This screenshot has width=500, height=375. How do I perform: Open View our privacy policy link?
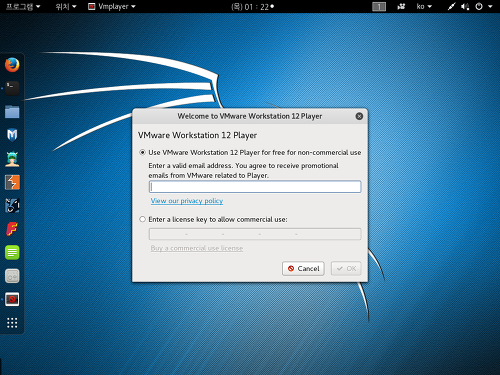click(x=187, y=201)
